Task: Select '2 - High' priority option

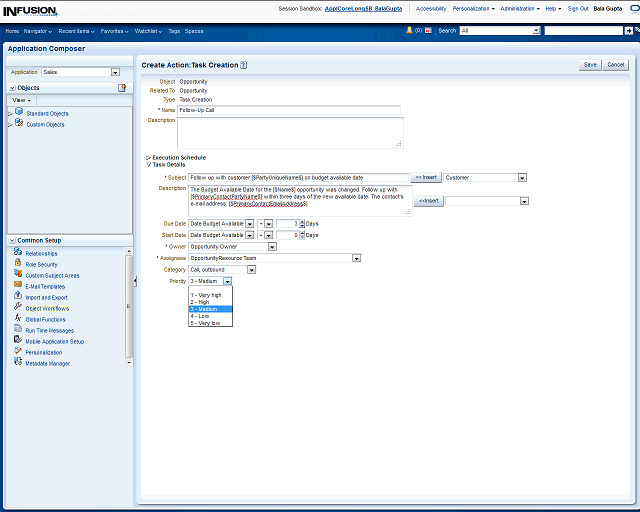Action: click(202, 302)
